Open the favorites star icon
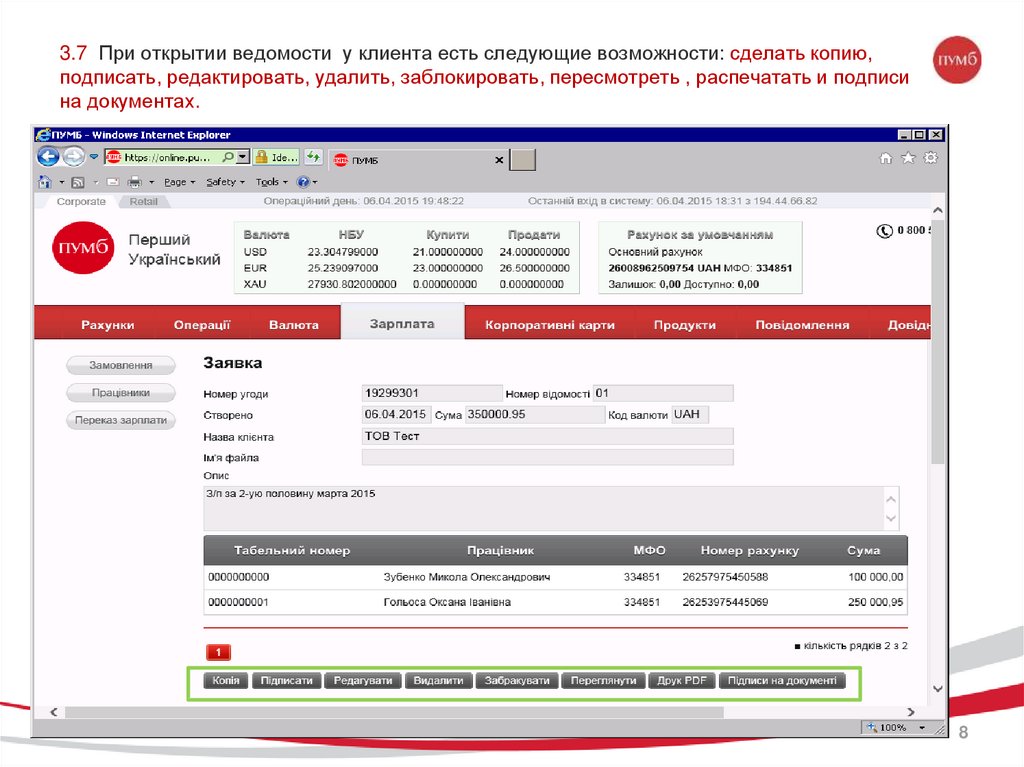Viewport: 1024px width, 767px height. point(908,158)
